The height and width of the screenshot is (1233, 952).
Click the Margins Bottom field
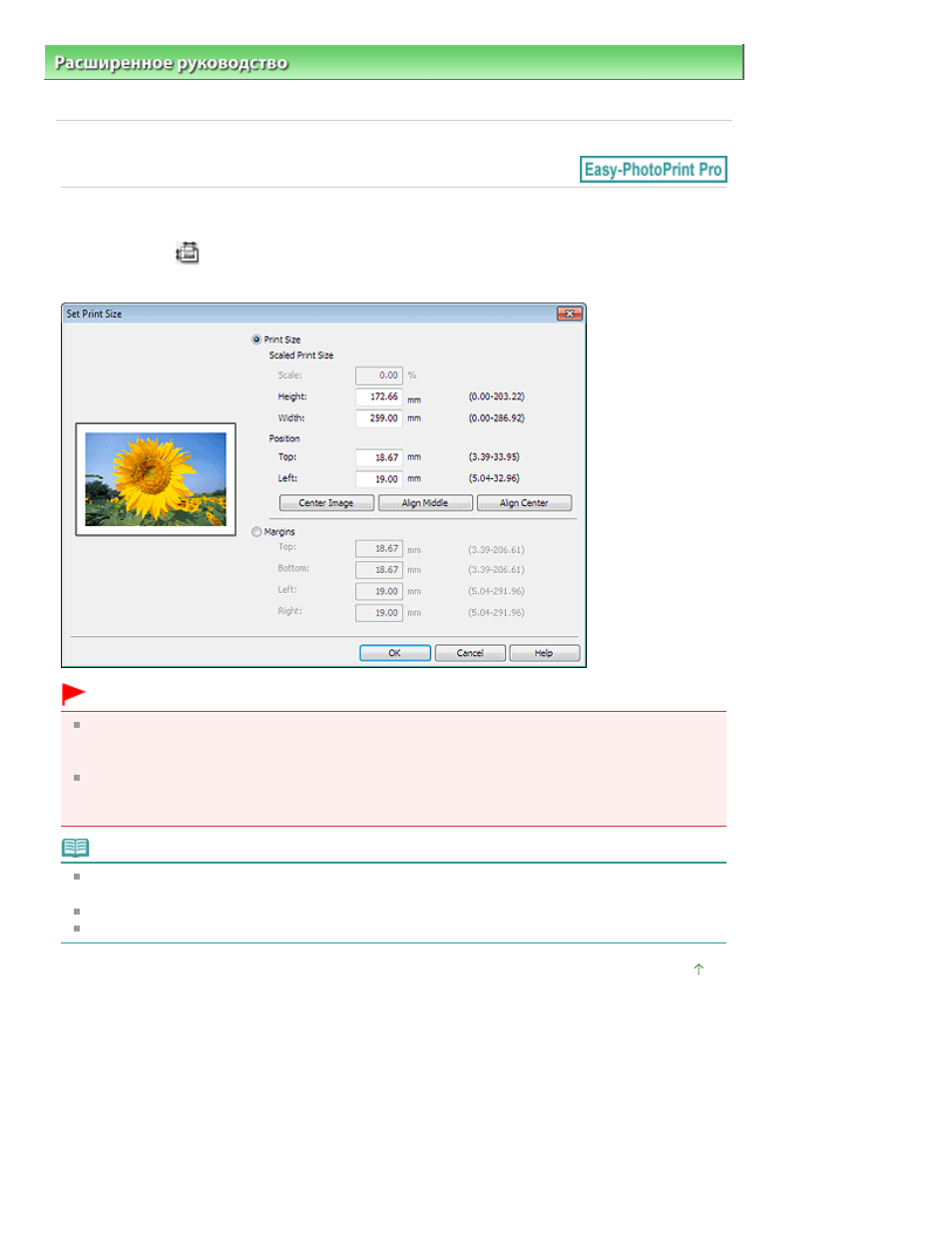click(379, 570)
